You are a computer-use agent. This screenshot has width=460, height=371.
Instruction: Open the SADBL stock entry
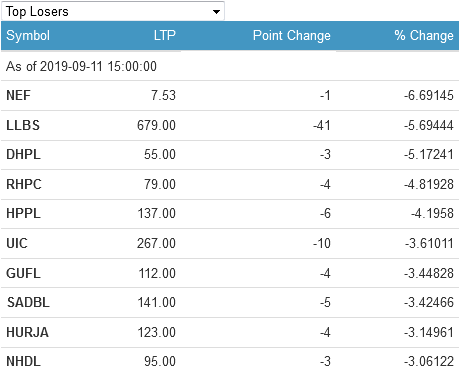[28, 303]
